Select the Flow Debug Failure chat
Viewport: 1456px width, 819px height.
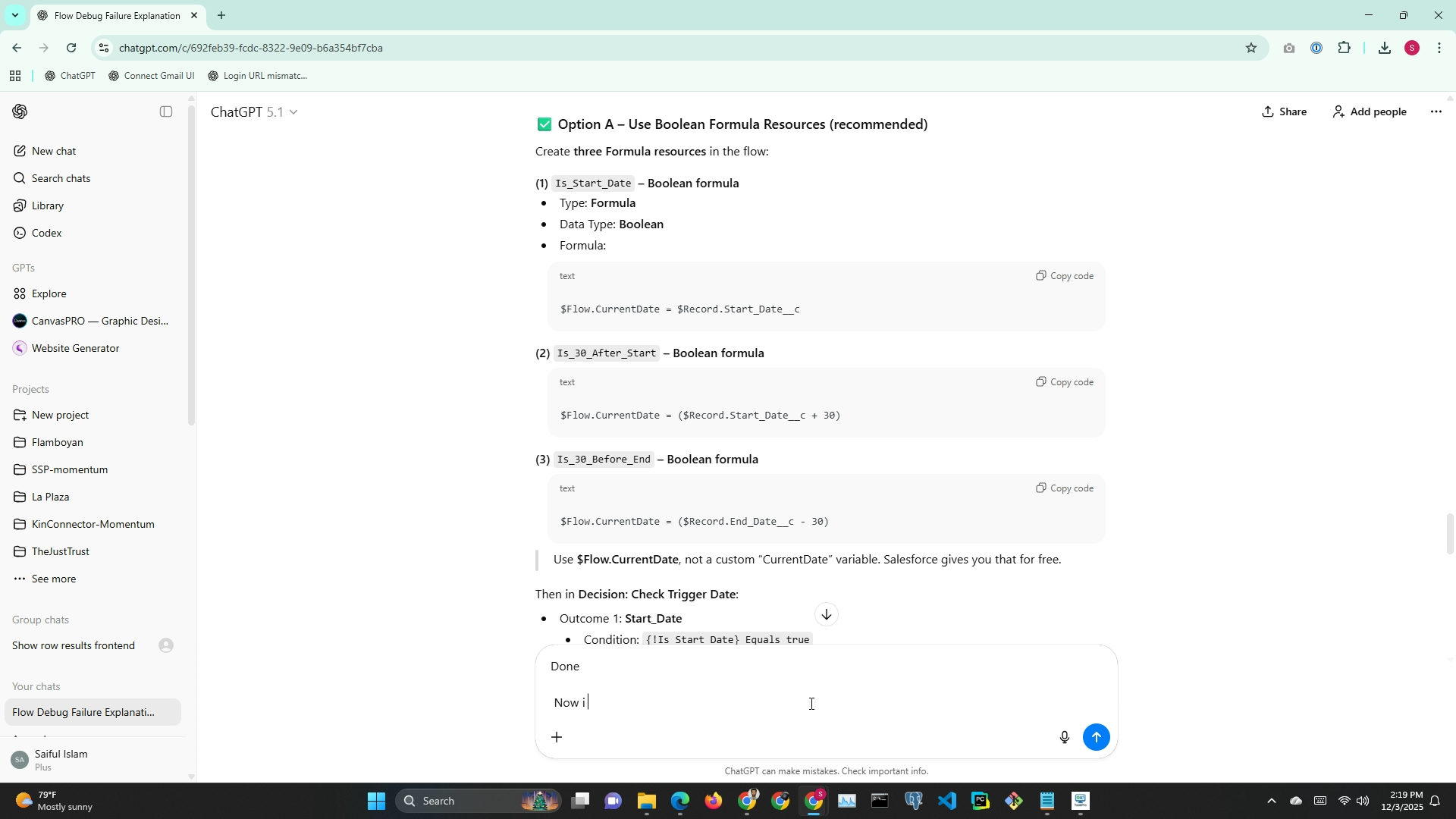[x=83, y=712]
